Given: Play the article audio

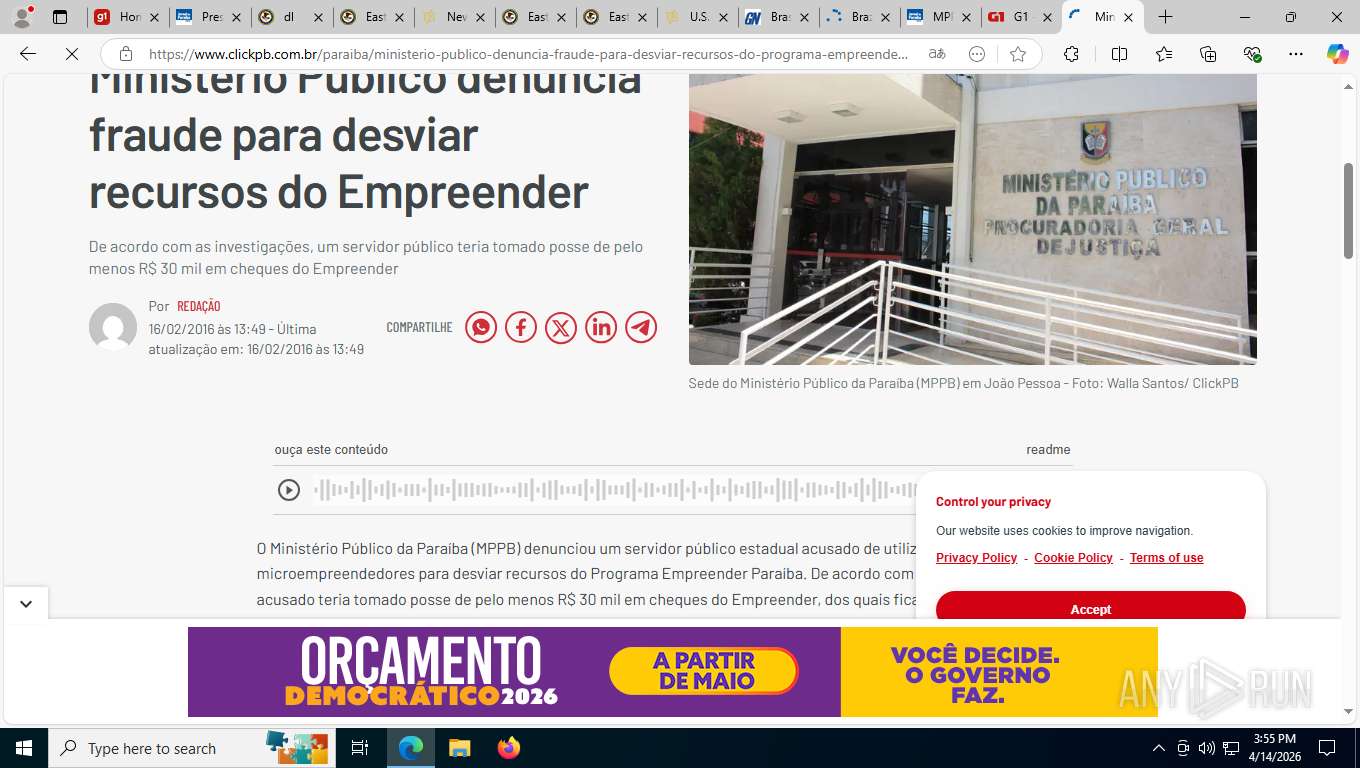Looking at the screenshot, I should [x=289, y=490].
